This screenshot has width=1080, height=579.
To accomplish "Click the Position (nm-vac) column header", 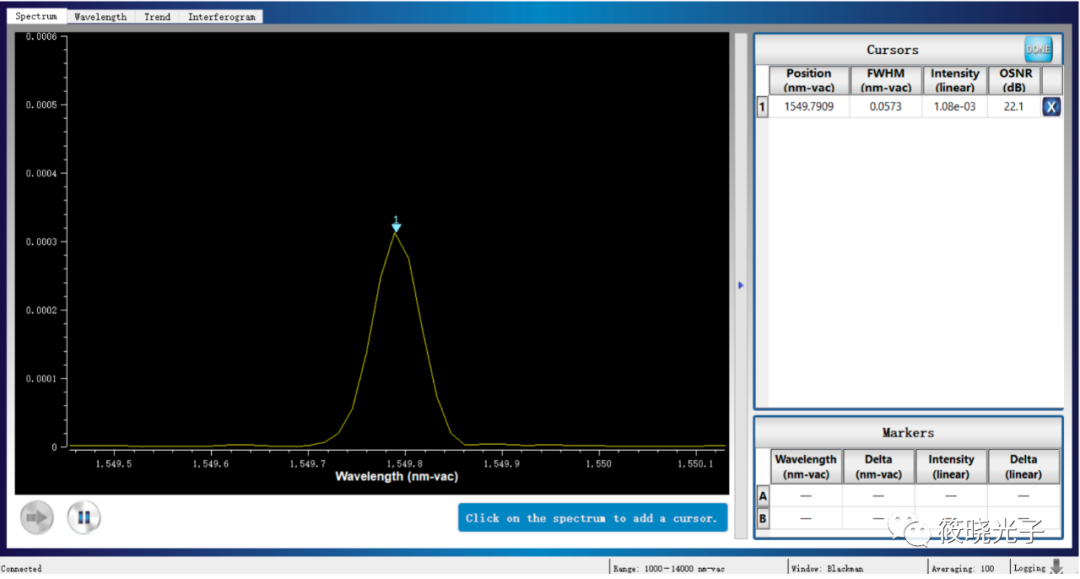I will [808, 80].
